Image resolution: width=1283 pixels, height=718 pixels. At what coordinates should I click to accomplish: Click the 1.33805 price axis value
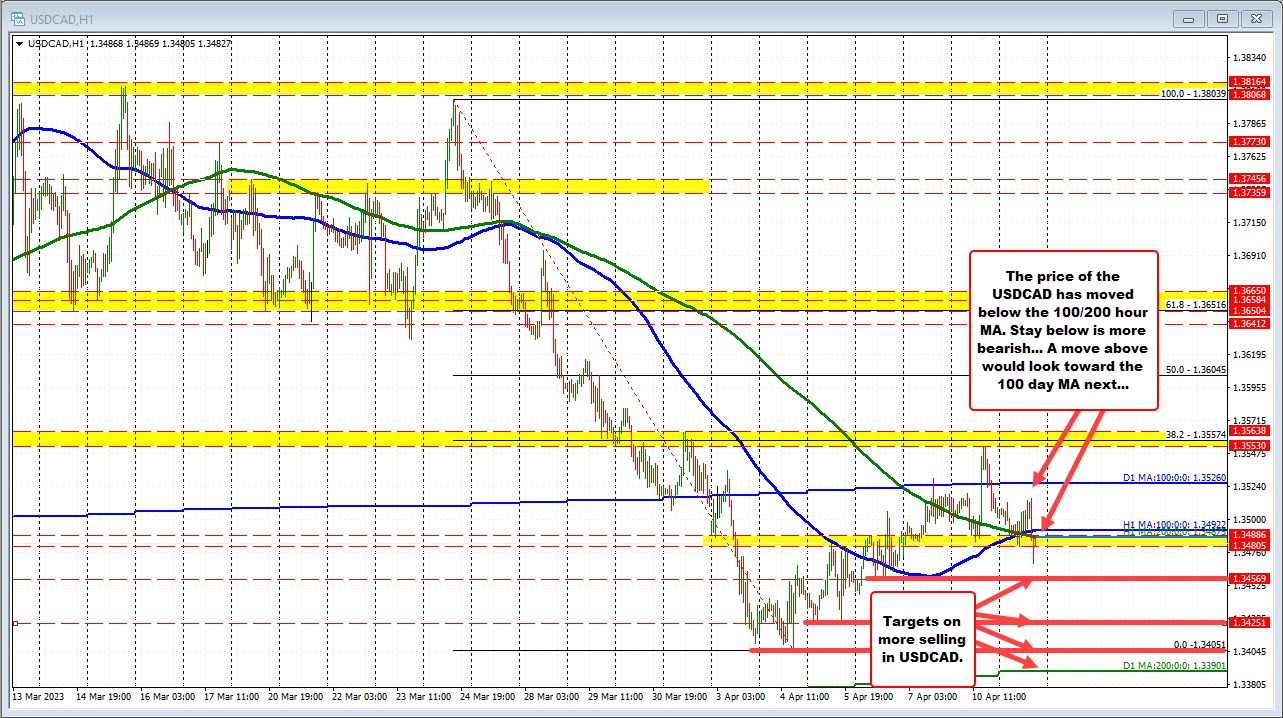pos(1250,685)
